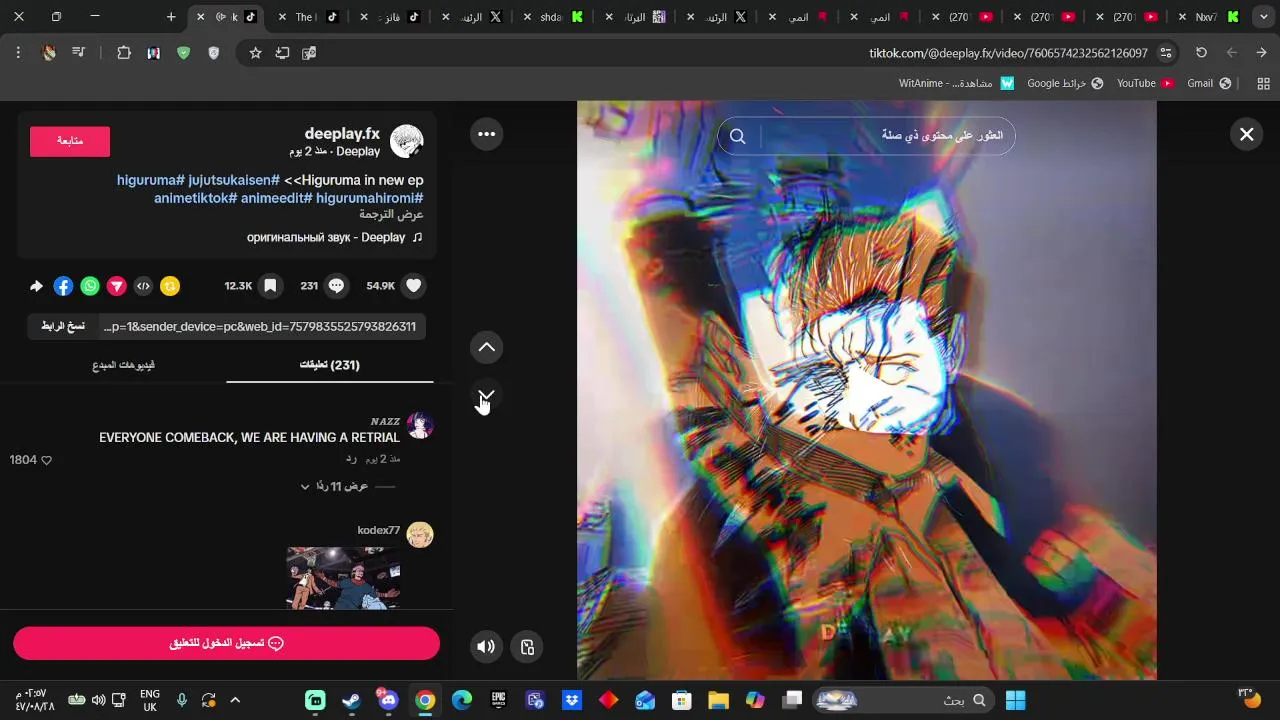Open a new browser tab with plus
Image resolution: width=1280 pixels, height=720 pixels.
(x=171, y=17)
